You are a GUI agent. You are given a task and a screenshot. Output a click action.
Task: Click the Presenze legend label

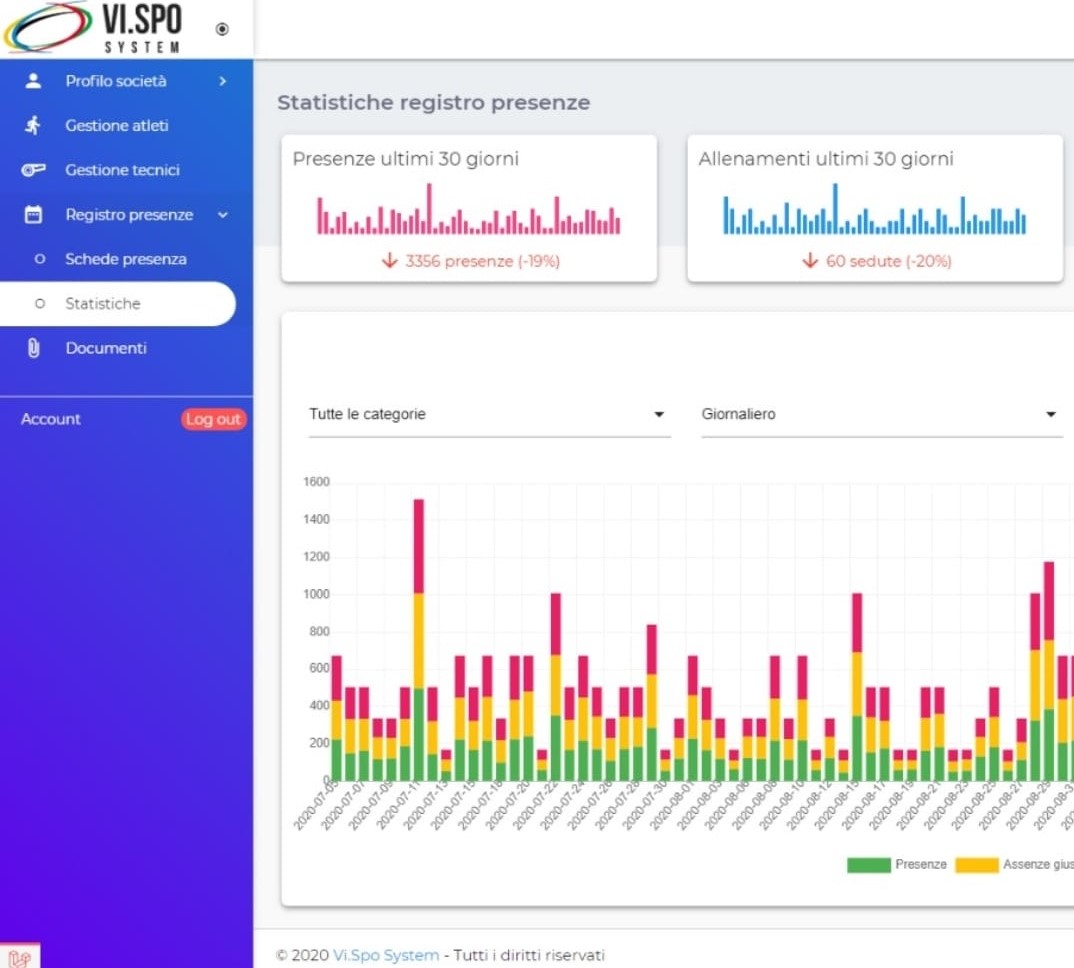tap(921, 865)
